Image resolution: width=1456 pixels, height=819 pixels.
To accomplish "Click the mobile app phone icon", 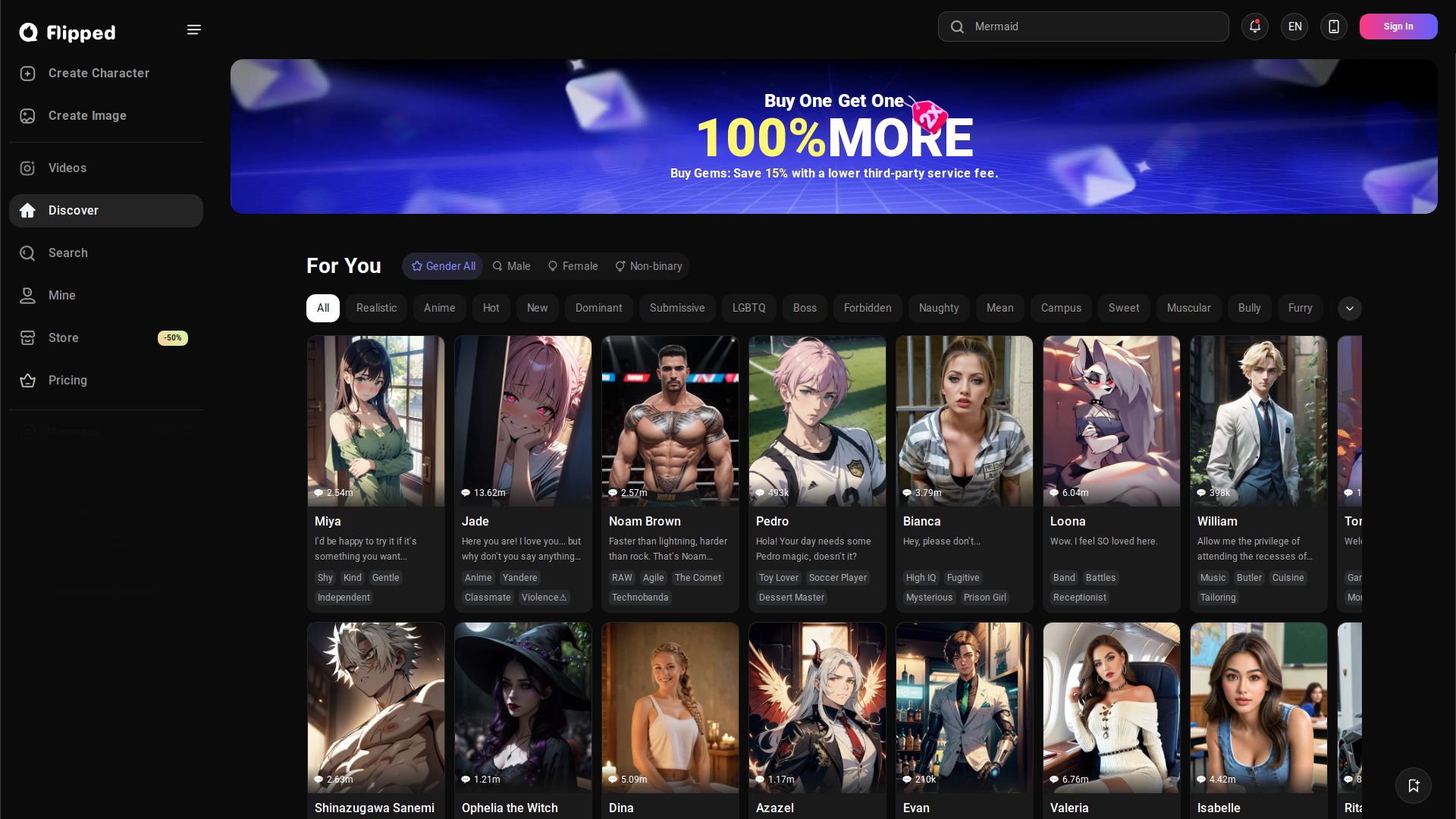I will [1333, 27].
